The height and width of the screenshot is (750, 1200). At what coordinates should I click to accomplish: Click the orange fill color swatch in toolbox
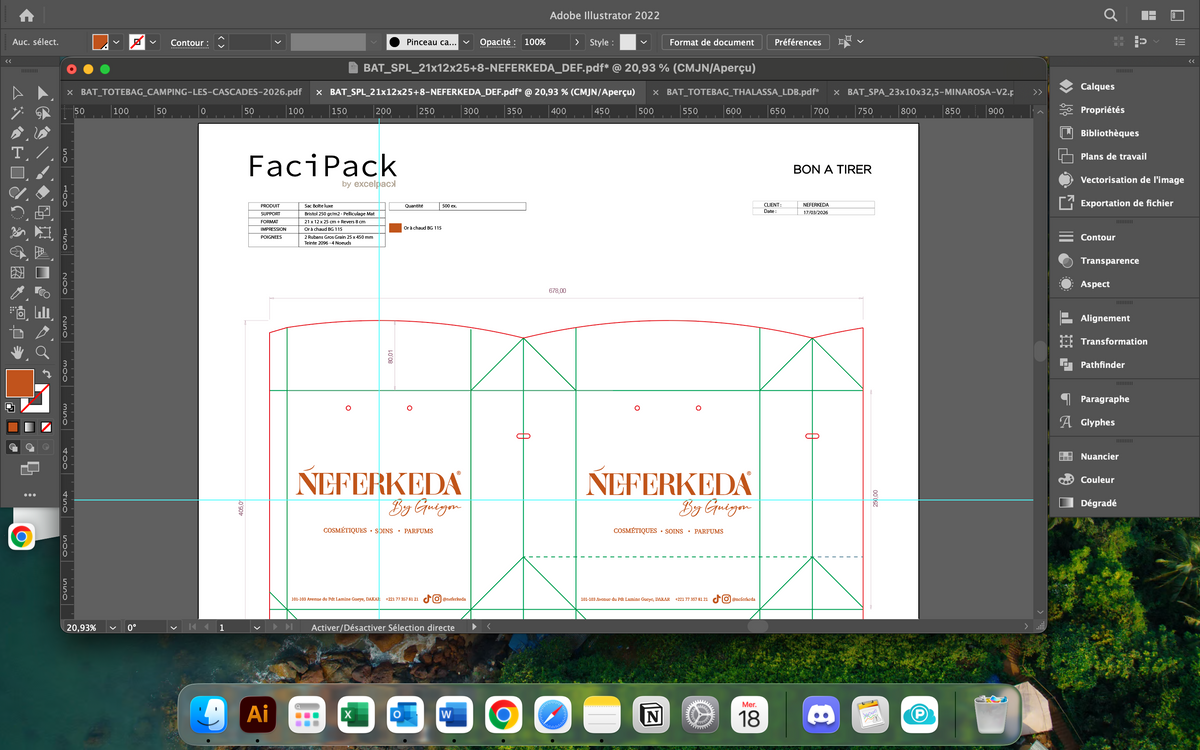click(x=20, y=383)
